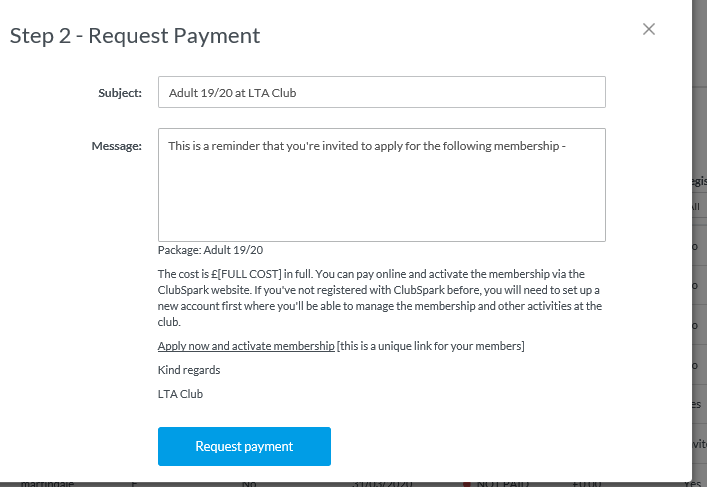Click the Kind regards line
Viewport: 707px width, 487px height.
pyautogui.click(x=189, y=370)
